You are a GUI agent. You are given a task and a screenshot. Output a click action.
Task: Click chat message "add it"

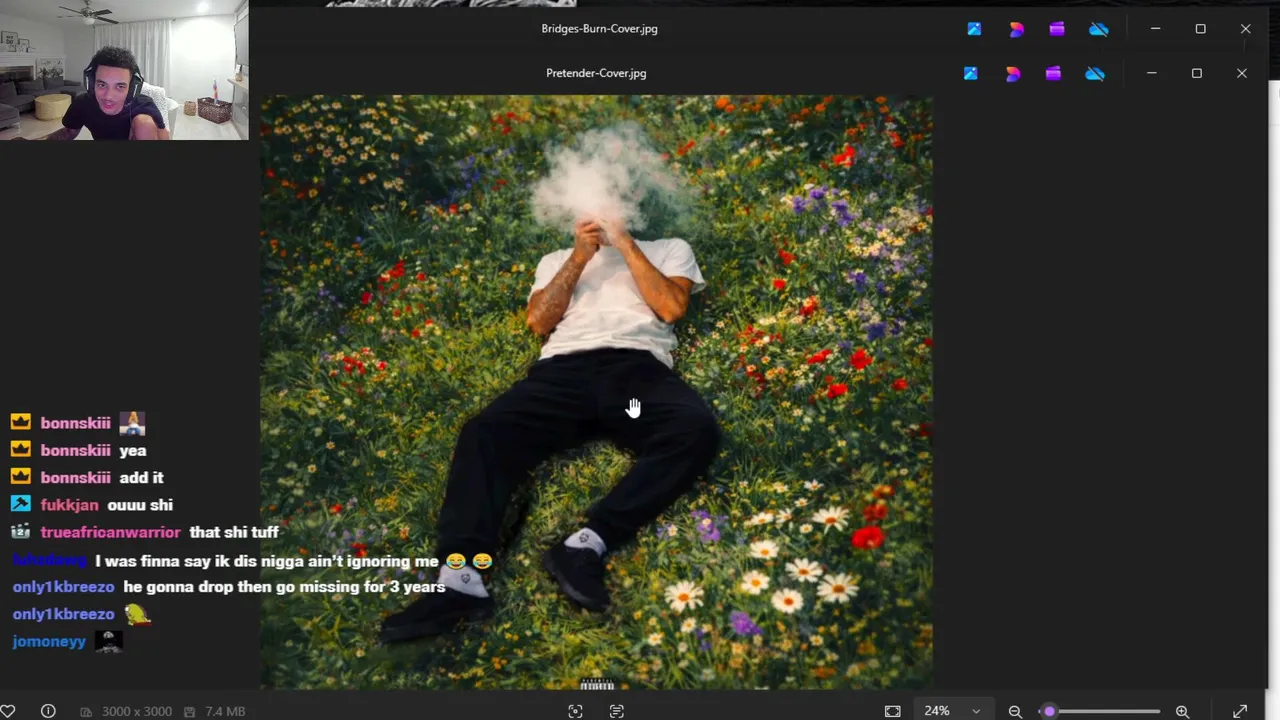pyautogui.click(x=141, y=478)
